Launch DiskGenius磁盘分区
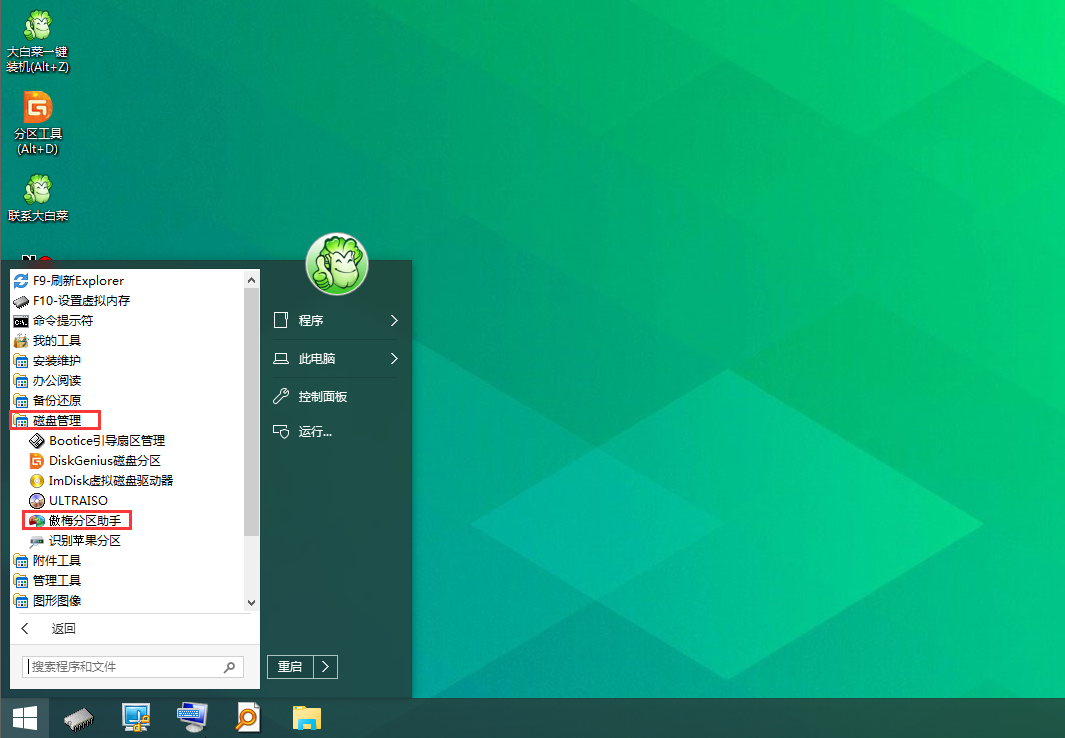Screen dimensions: 1065x738 [x=95, y=460]
